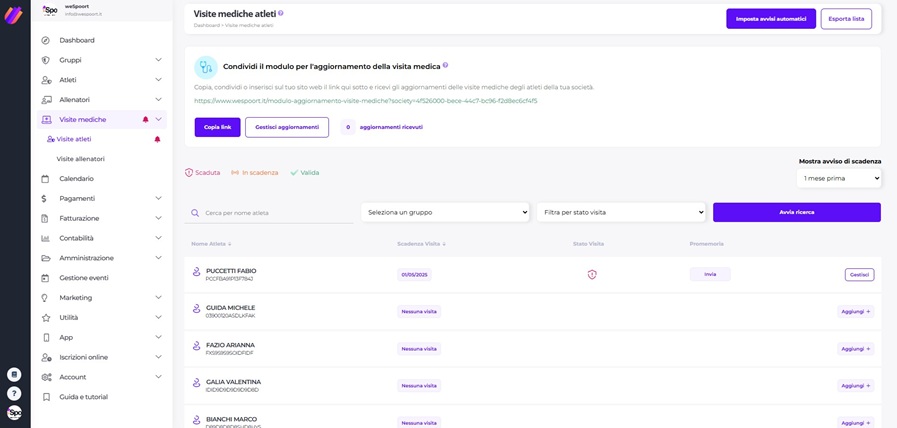Click the Dashboard sidebar icon

pyautogui.click(x=46, y=40)
